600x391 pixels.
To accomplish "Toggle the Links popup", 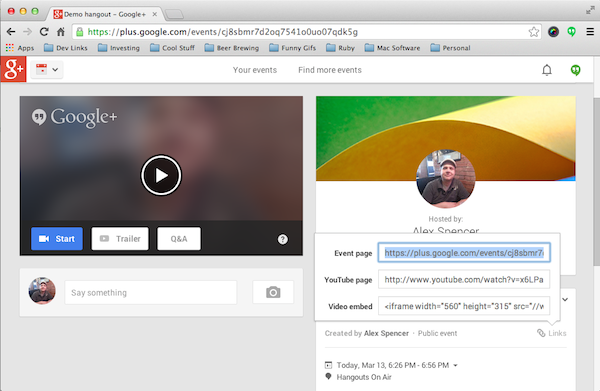I will 551,333.
